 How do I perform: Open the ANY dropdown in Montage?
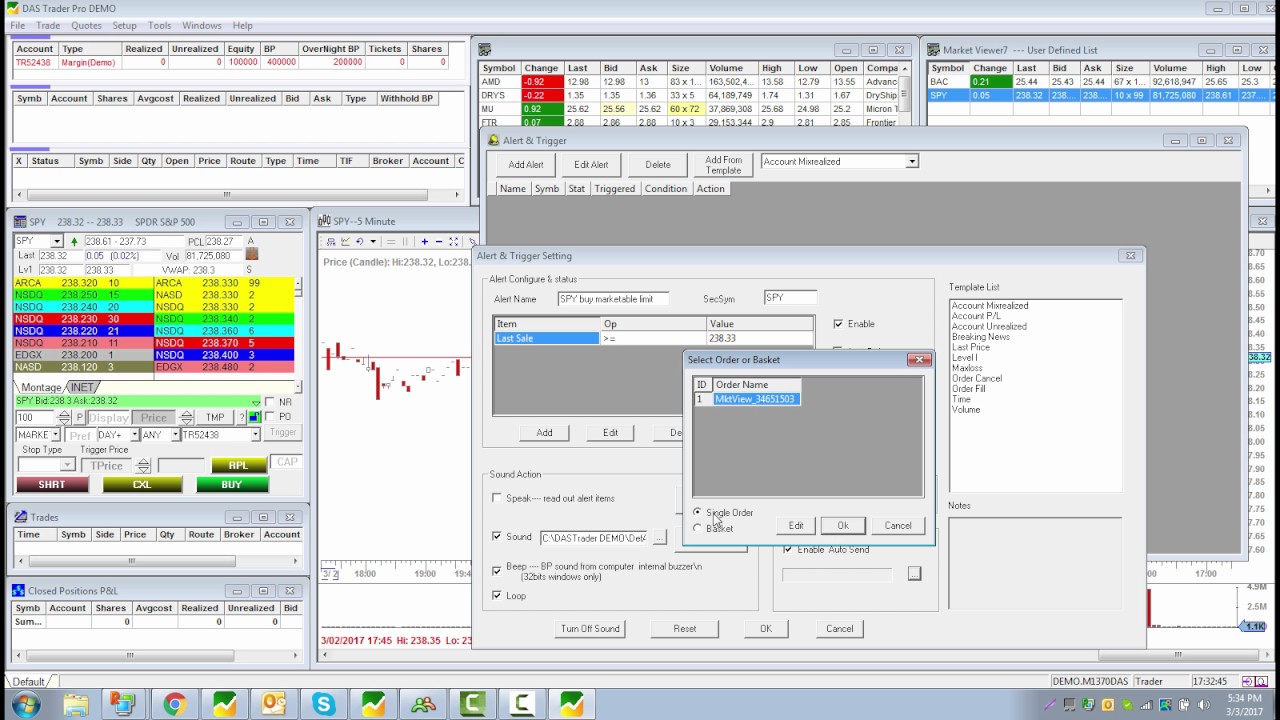click(x=175, y=435)
